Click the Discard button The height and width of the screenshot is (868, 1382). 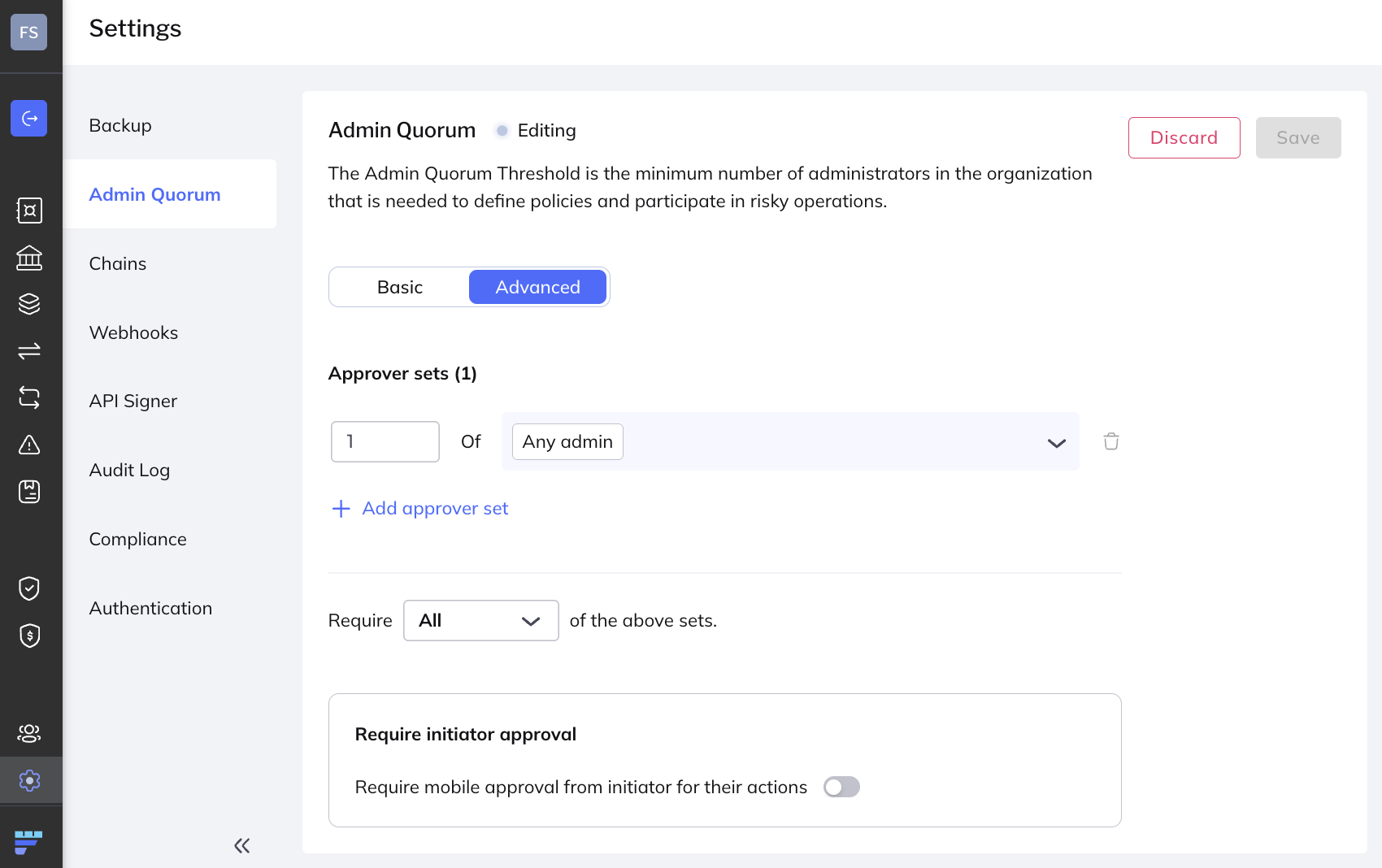[x=1184, y=138]
